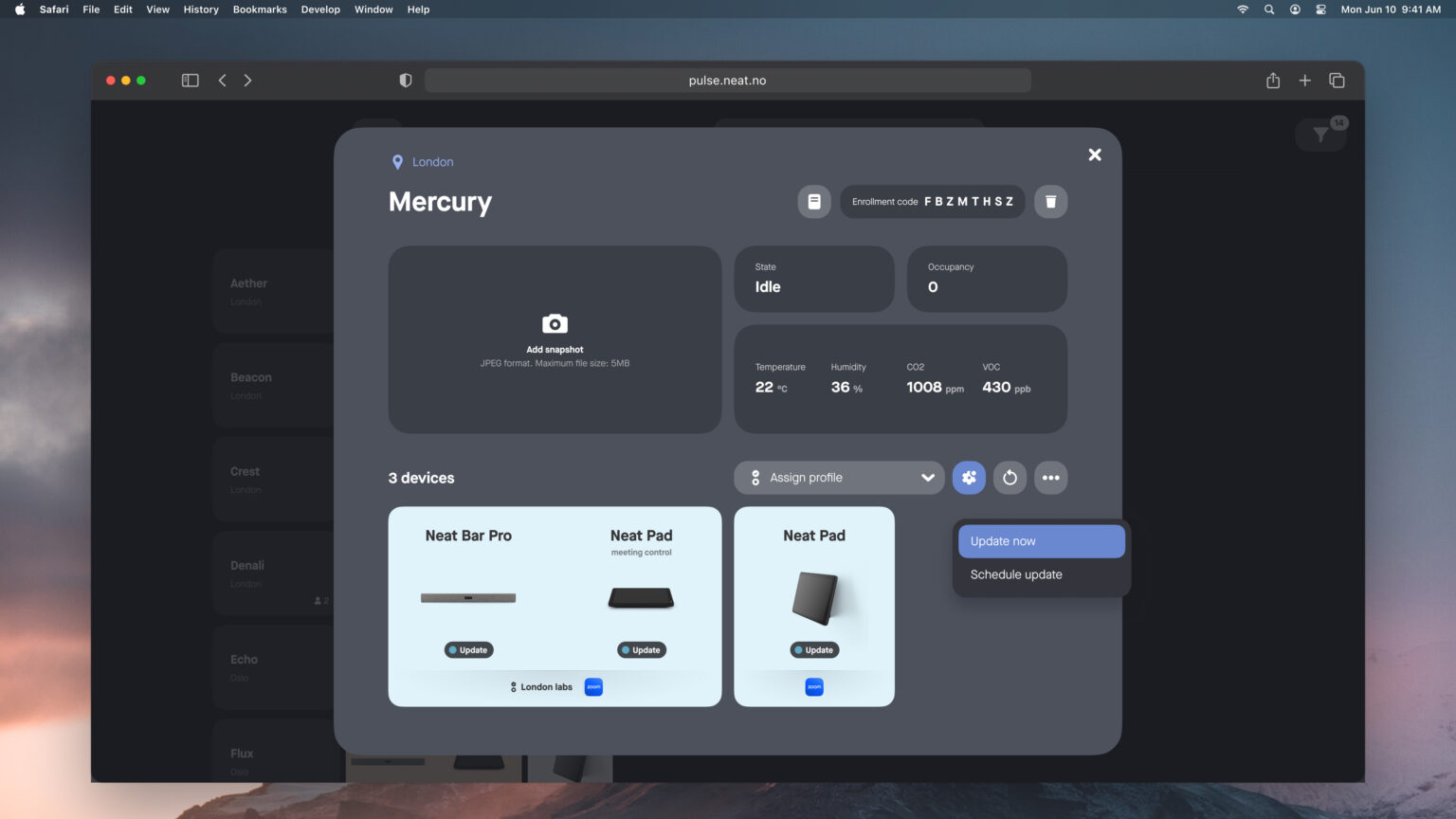Click the Wi-Fi status icon
The height and width of the screenshot is (819, 1456).
click(1243, 9)
